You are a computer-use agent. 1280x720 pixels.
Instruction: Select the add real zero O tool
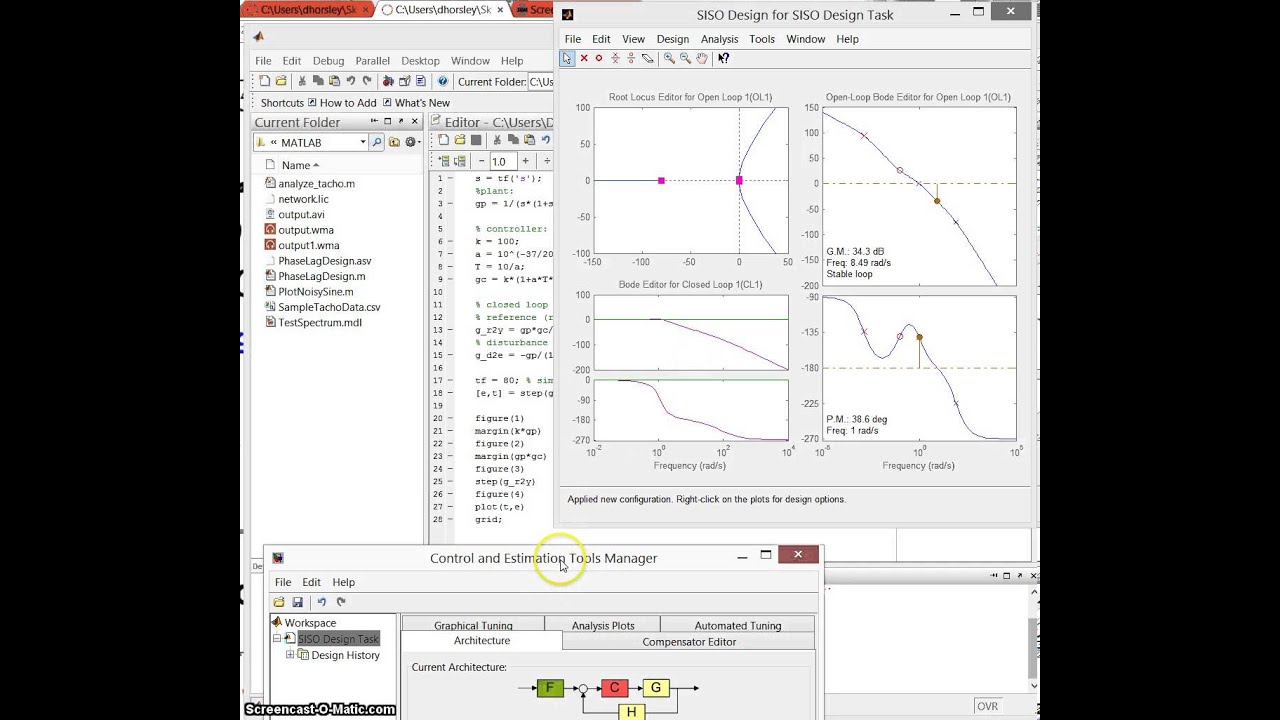(599, 58)
